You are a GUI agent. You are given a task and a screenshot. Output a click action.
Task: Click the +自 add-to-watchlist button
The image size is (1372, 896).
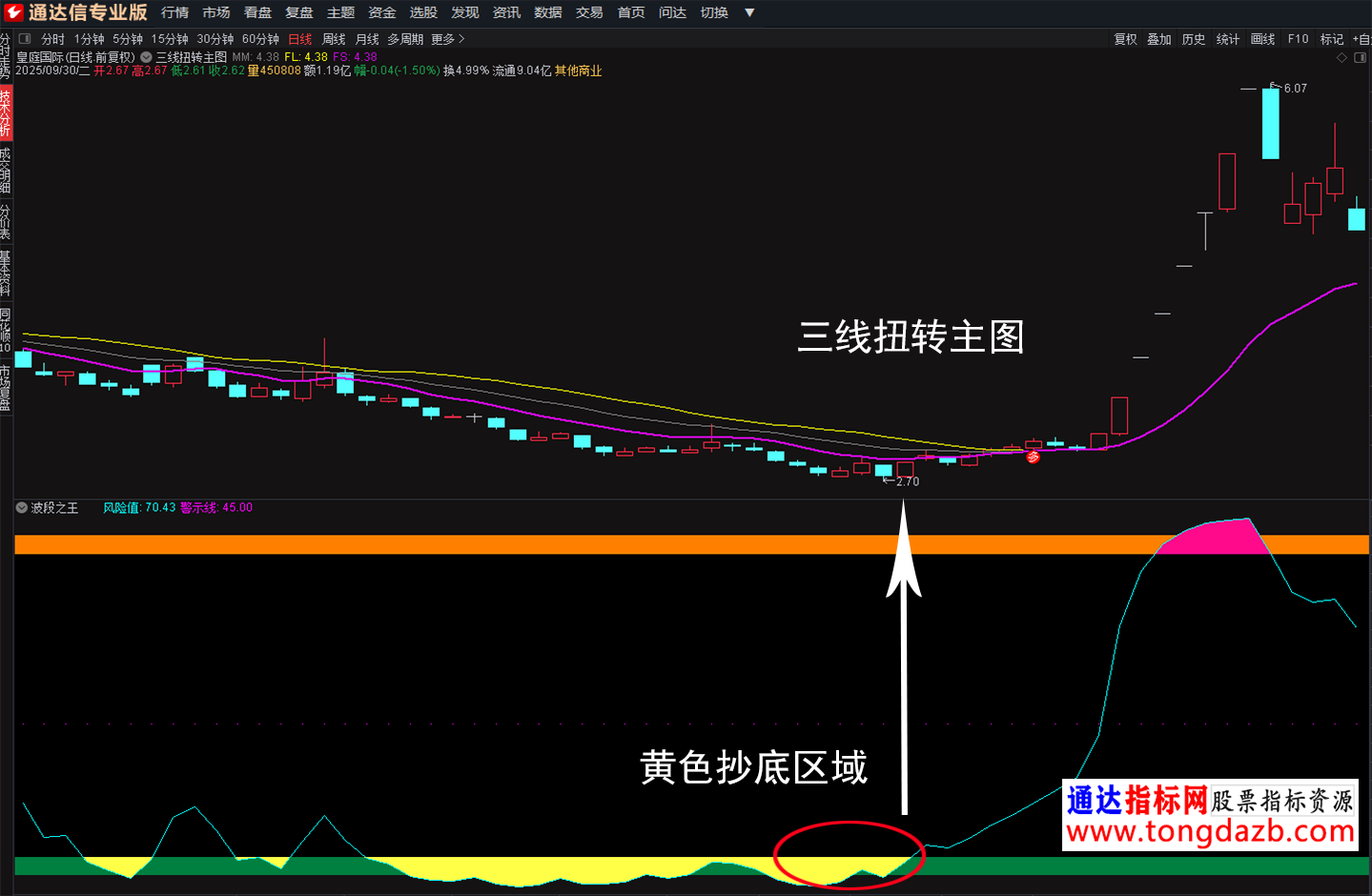point(1362,39)
